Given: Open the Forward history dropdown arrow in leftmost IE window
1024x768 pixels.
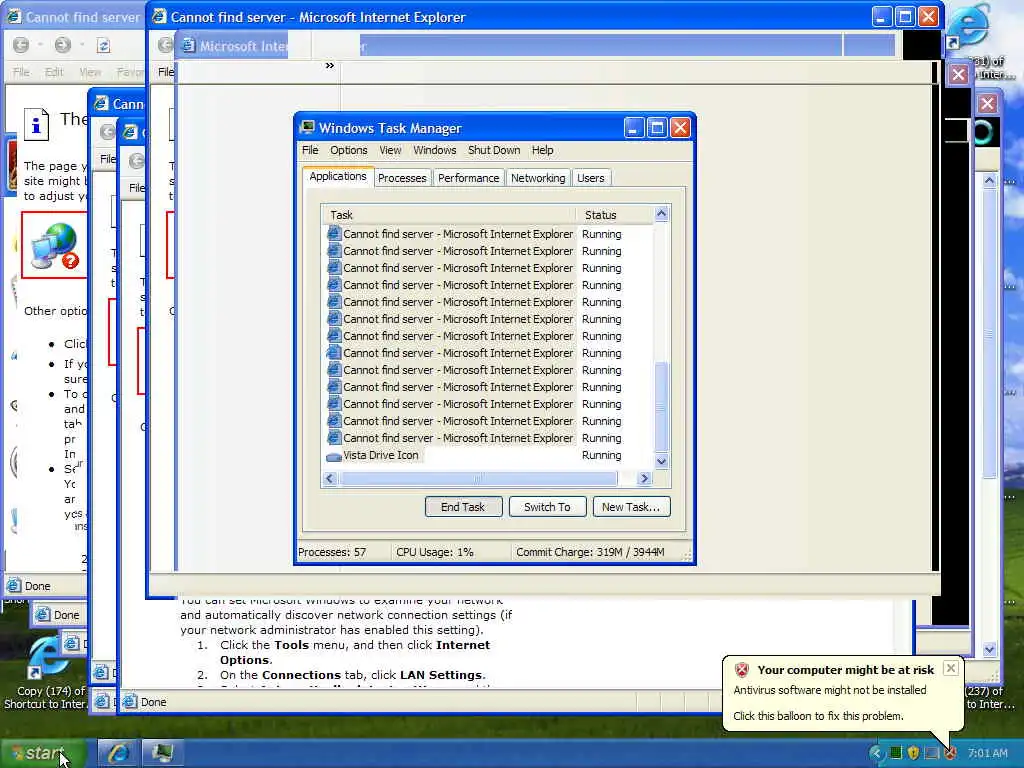Looking at the screenshot, I should [x=82, y=45].
